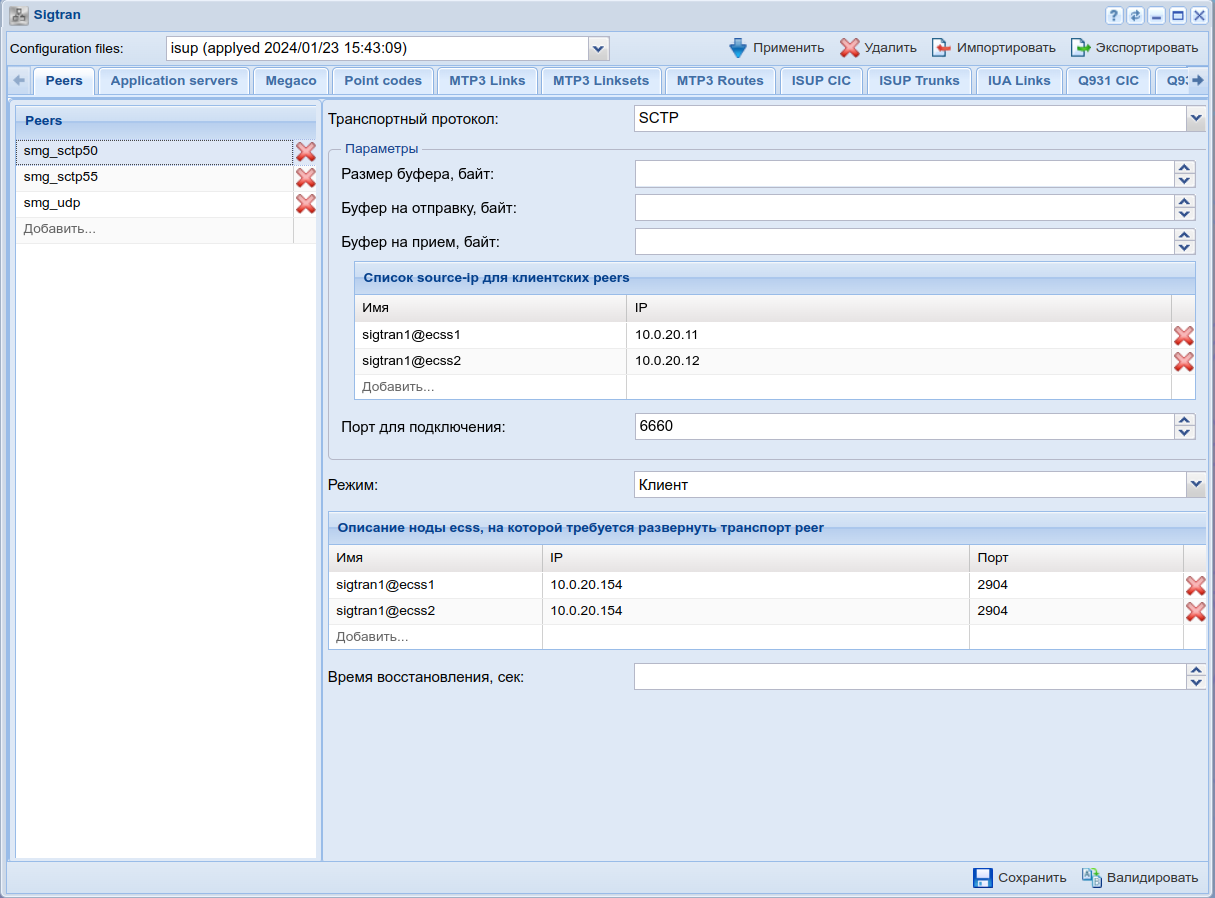Screen dimensions: 1215x898
Task: Increase the connection port 6660 value
Action: 1185,420
